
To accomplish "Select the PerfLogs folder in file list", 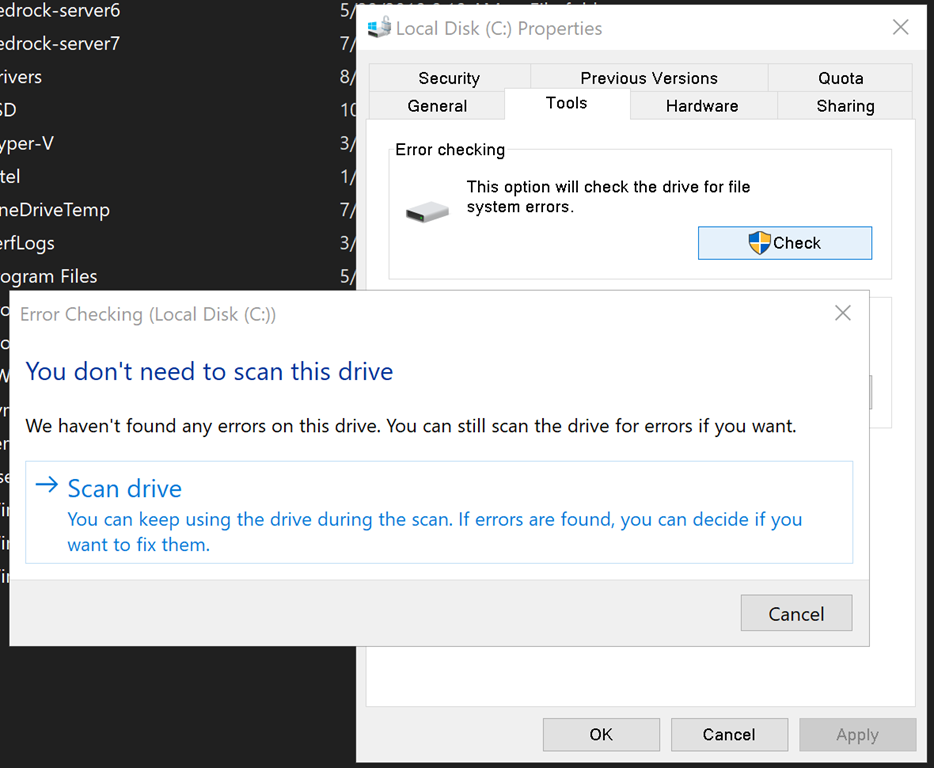I will [27, 244].
